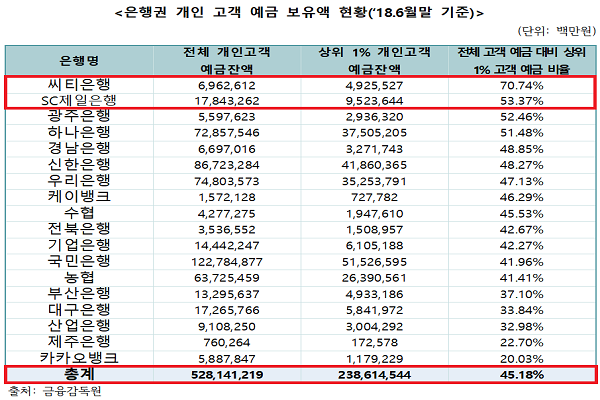Click the 33.84% cell
This screenshot has width=600, height=400.
522,310
